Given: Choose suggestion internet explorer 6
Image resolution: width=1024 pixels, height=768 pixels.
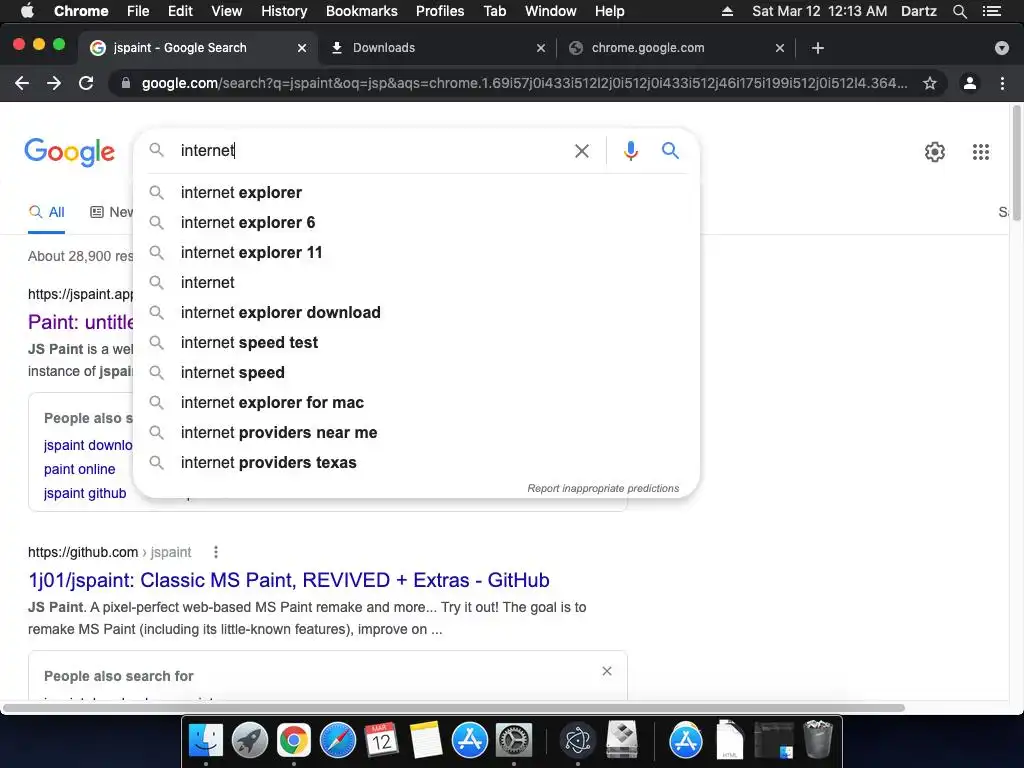Looking at the screenshot, I should point(417,223).
